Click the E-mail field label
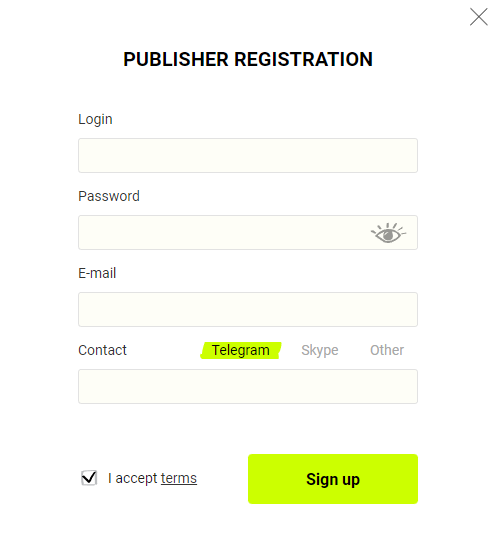494x550 pixels. tap(97, 273)
